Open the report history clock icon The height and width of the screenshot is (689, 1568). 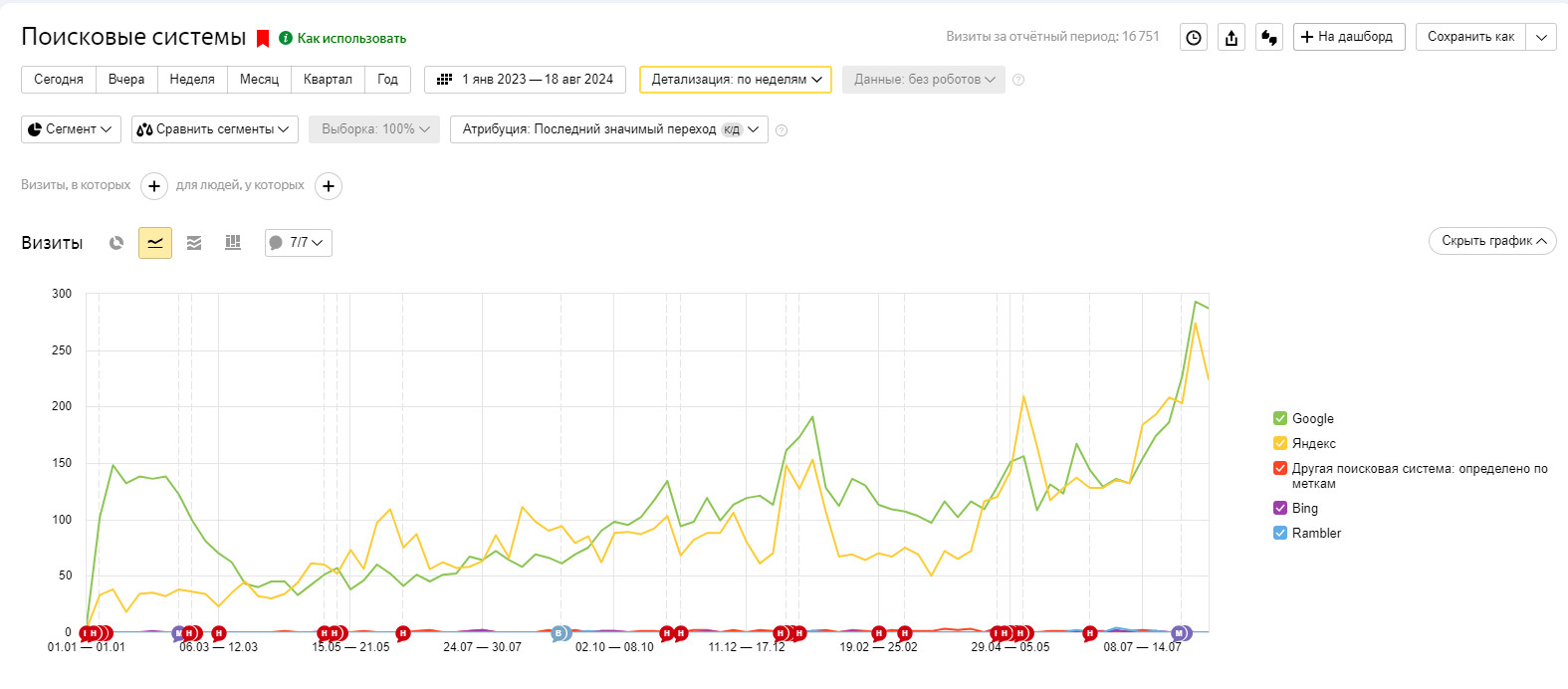click(x=1194, y=38)
